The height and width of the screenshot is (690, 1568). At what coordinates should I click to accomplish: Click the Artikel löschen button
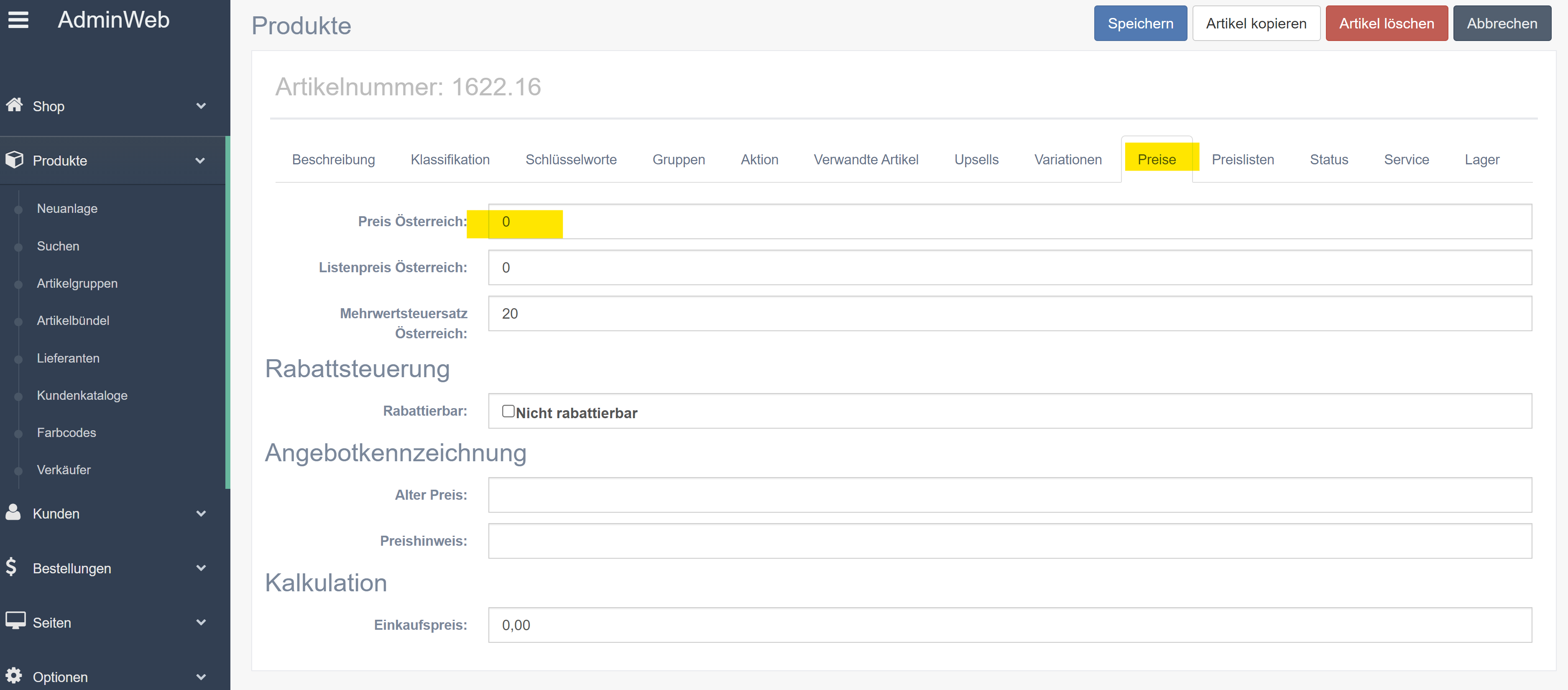(1386, 24)
